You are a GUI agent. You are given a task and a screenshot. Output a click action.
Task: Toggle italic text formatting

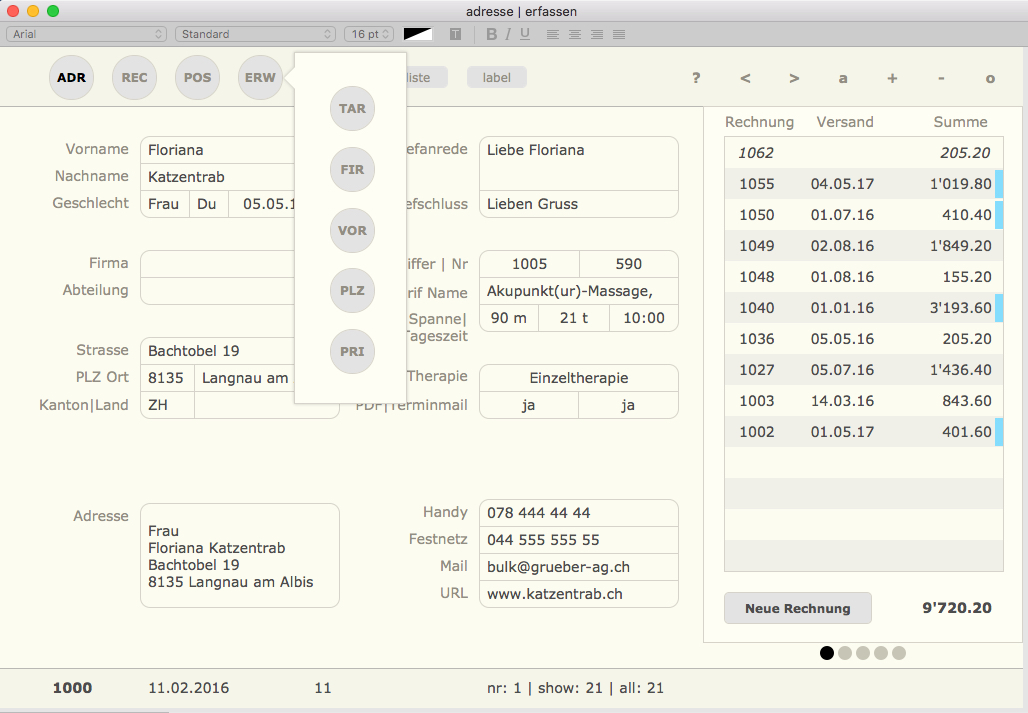pos(508,34)
